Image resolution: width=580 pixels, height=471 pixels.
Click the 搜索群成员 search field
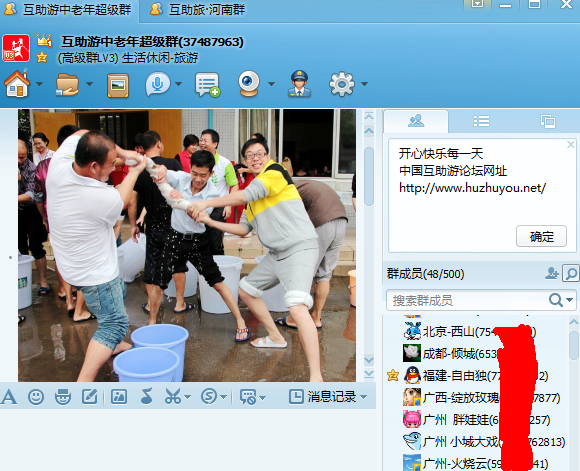pyautogui.click(x=468, y=300)
